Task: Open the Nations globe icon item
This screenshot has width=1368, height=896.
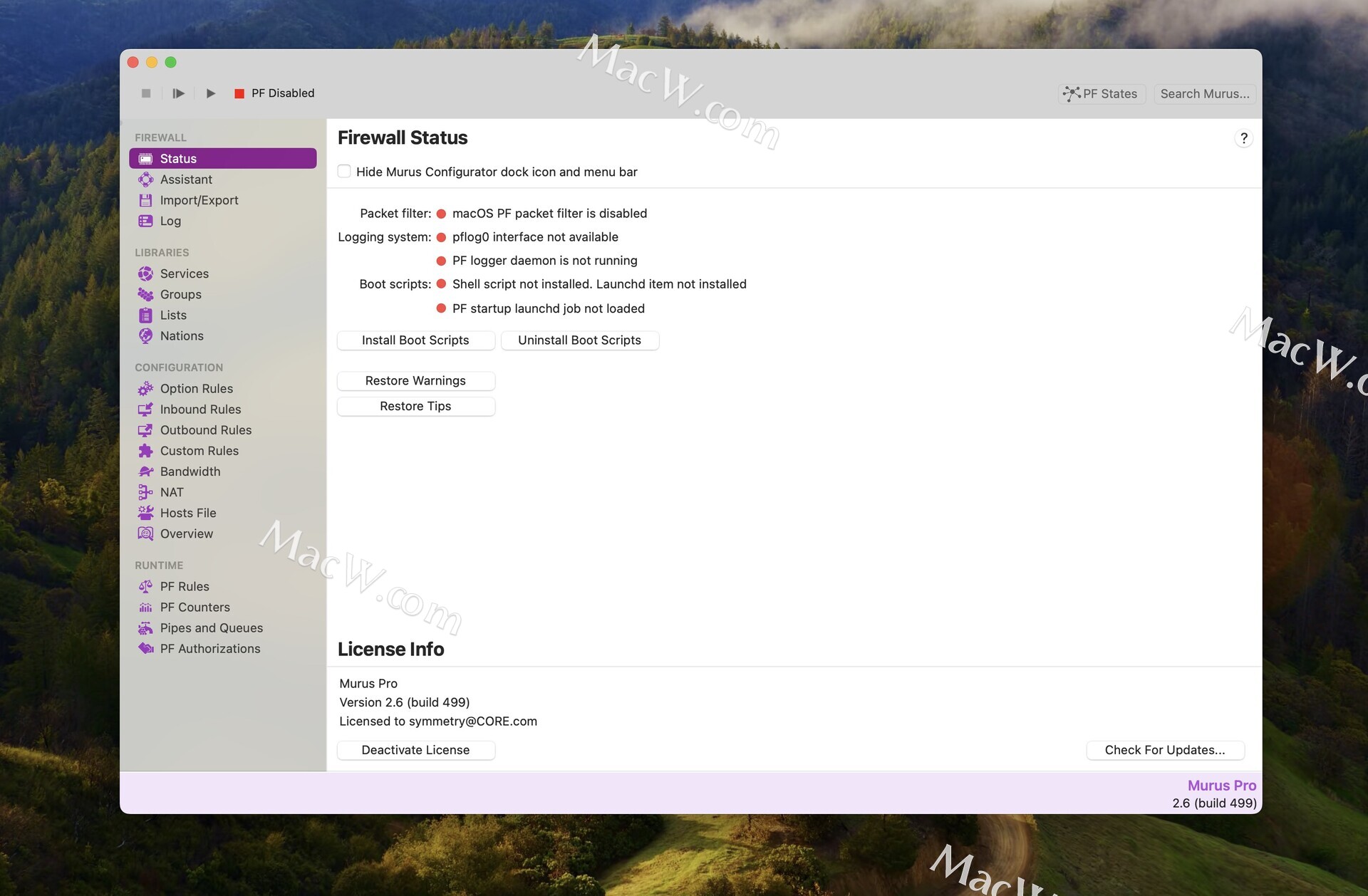Action: click(x=146, y=336)
